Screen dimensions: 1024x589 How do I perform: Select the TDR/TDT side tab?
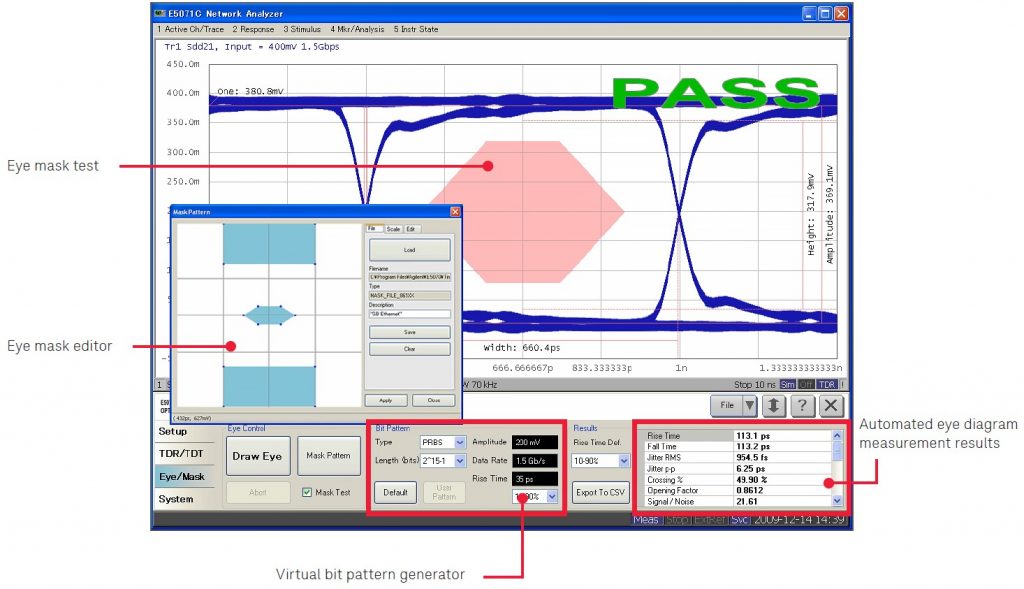[x=181, y=453]
